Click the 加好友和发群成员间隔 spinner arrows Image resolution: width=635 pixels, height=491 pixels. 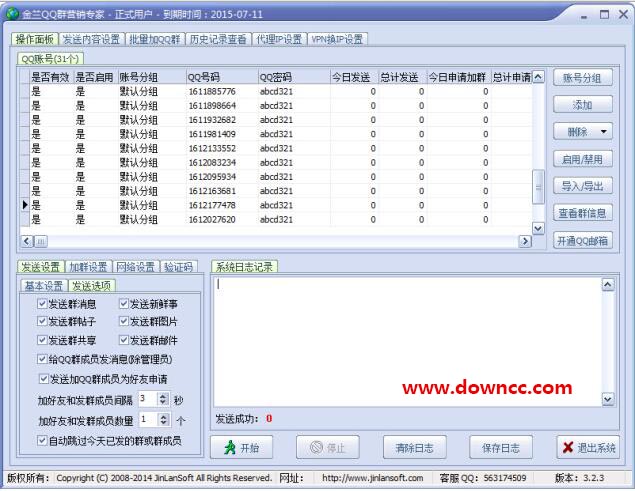tap(163, 399)
